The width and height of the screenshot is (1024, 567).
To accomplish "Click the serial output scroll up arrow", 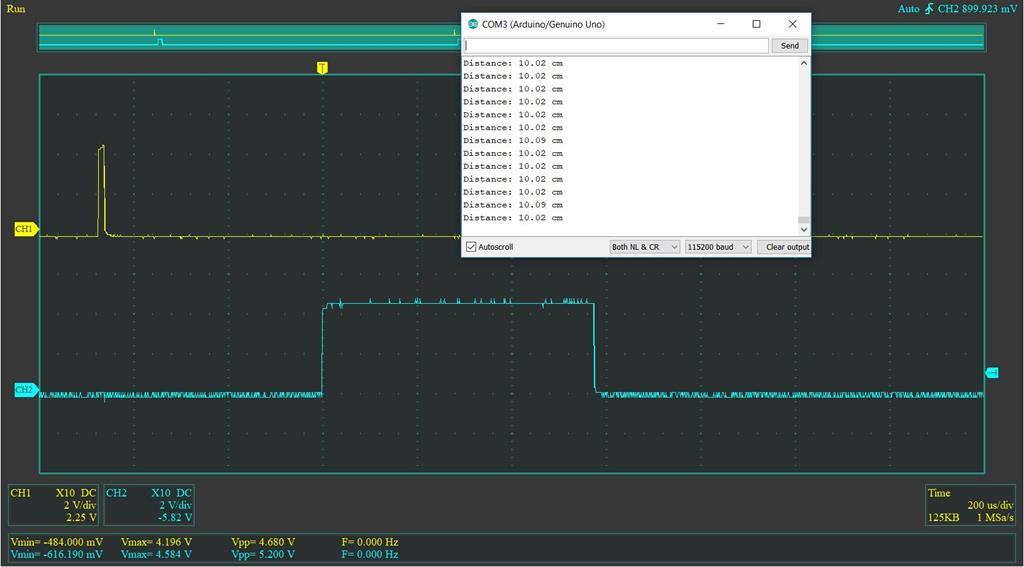I will pos(804,63).
